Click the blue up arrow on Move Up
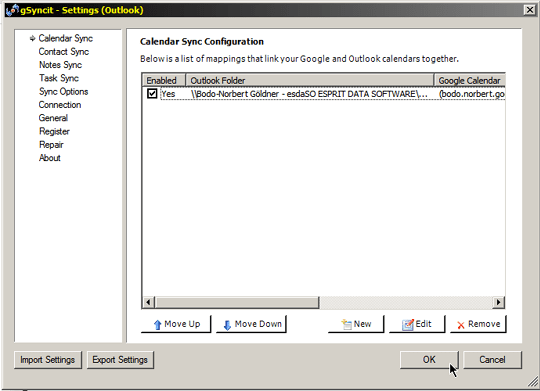This screenshot has width=540, height=391. pos(157,325)
